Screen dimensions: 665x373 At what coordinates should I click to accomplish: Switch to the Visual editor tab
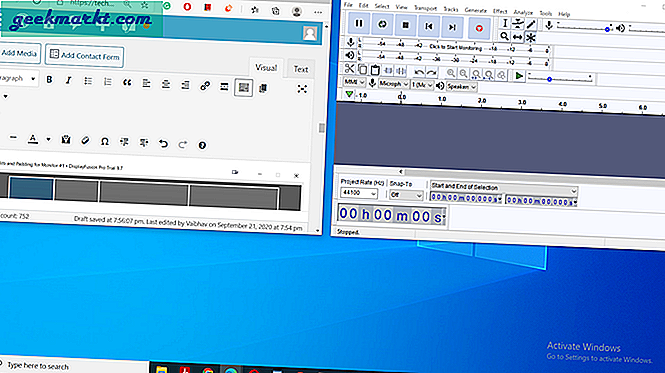point(266,67)
